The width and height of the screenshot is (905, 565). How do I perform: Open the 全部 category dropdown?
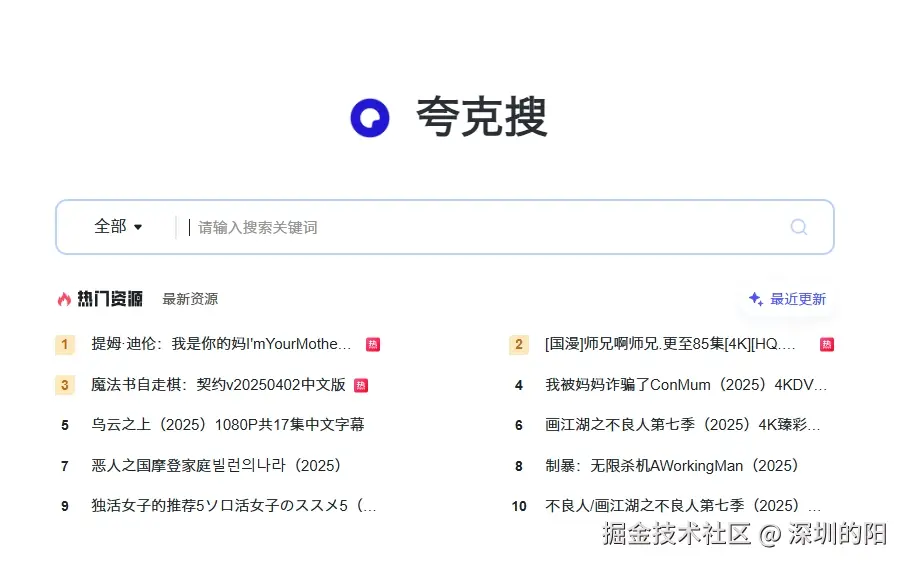[x=118, y=226]
